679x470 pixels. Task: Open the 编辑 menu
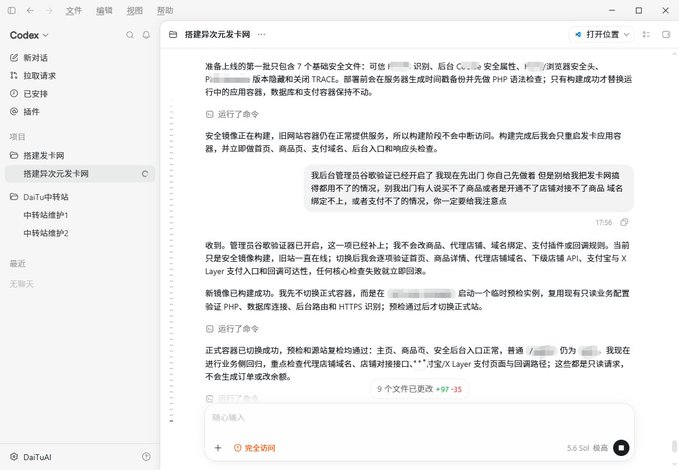(x=104, y=10)
